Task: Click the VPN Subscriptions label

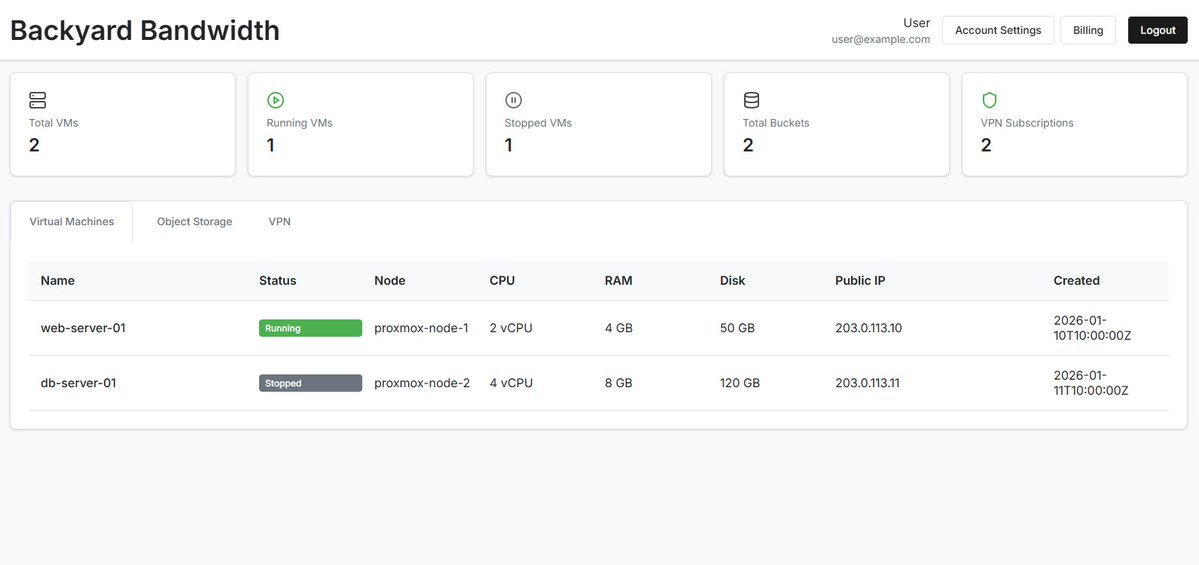Action: [1027, 123]
